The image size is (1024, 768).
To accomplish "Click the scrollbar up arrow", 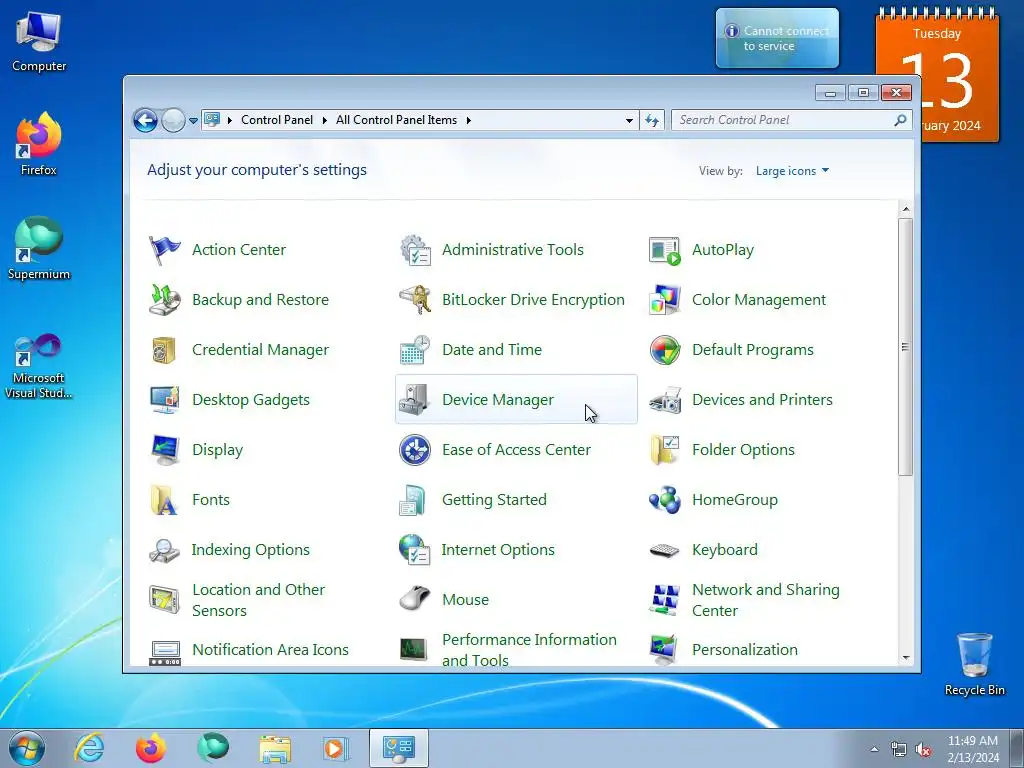I will point(906,209).
